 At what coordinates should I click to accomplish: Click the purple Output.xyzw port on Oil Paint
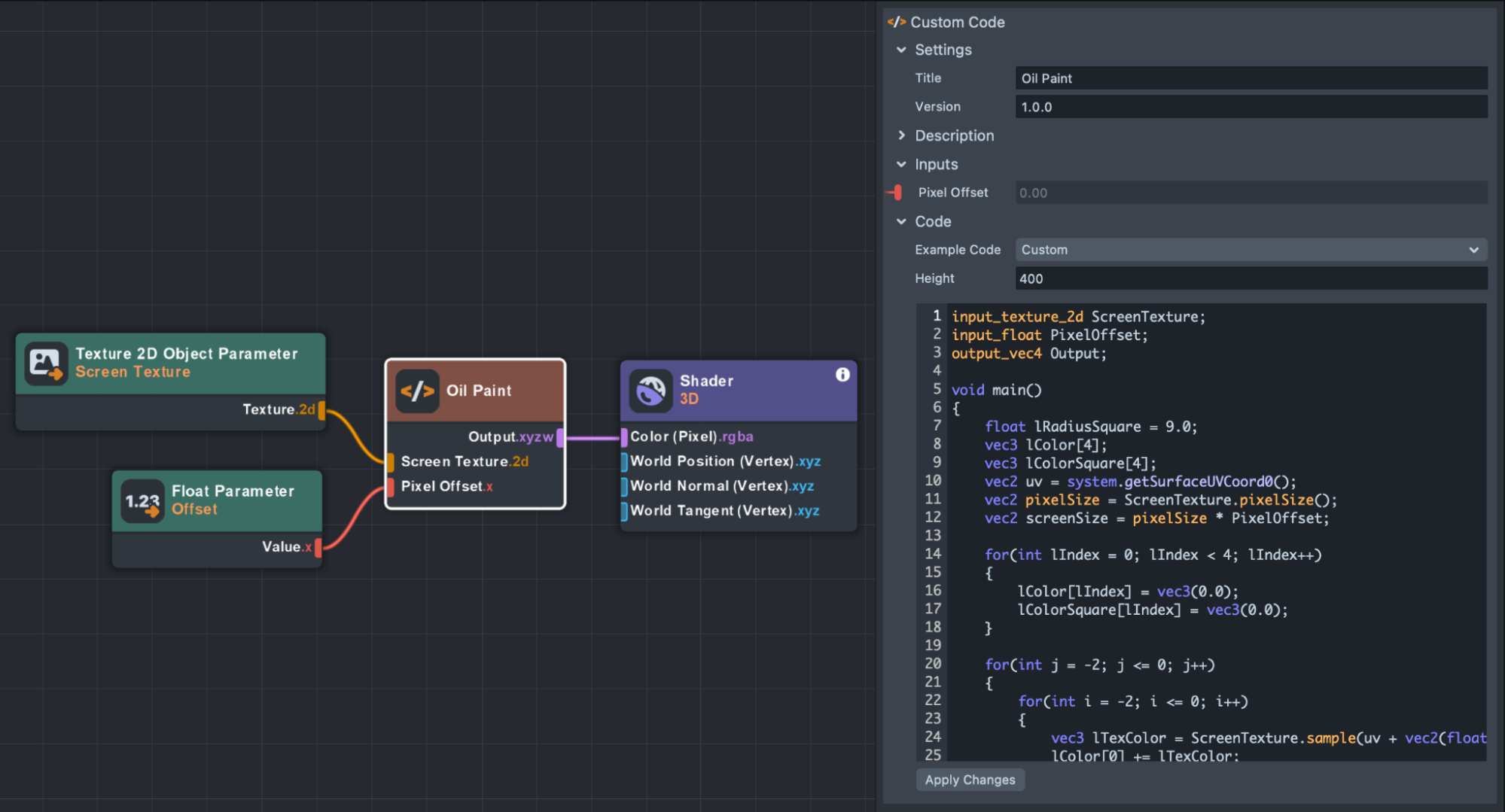(559, 437)
